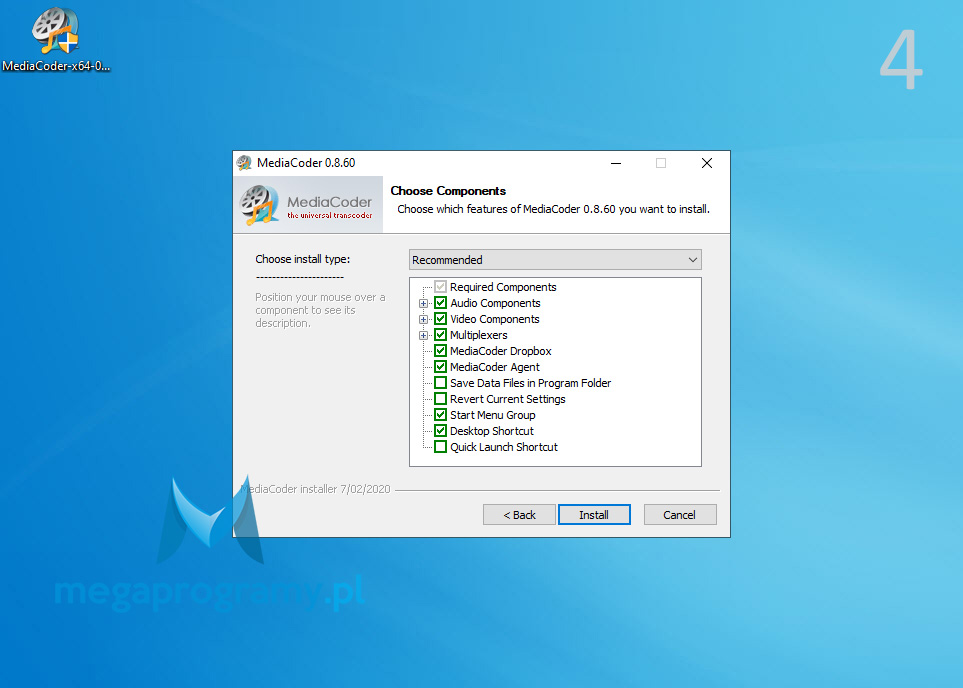Expand the Multiplexers tree node
This screenshot has height=688, width=963.
[423, 335]
